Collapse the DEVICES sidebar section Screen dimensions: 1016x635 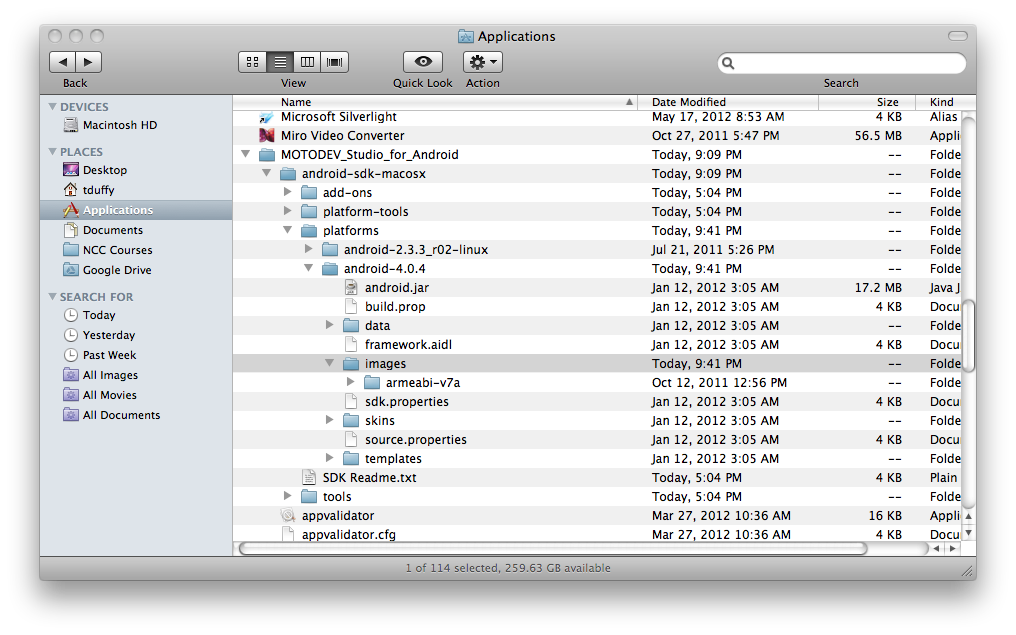pyautogui.click(x=52, y=106)
